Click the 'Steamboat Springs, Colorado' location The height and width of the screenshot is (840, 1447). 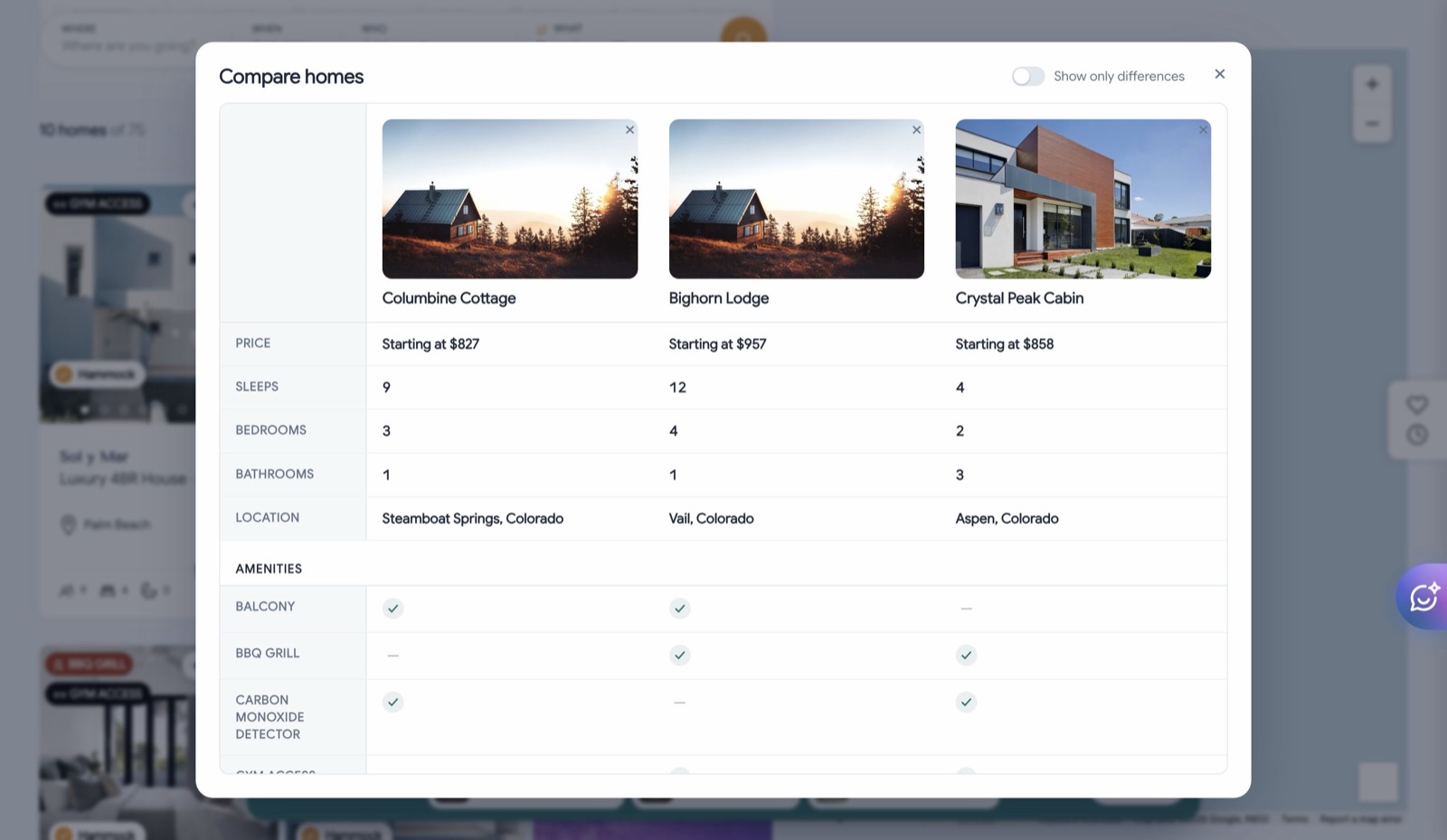point(473,519)
